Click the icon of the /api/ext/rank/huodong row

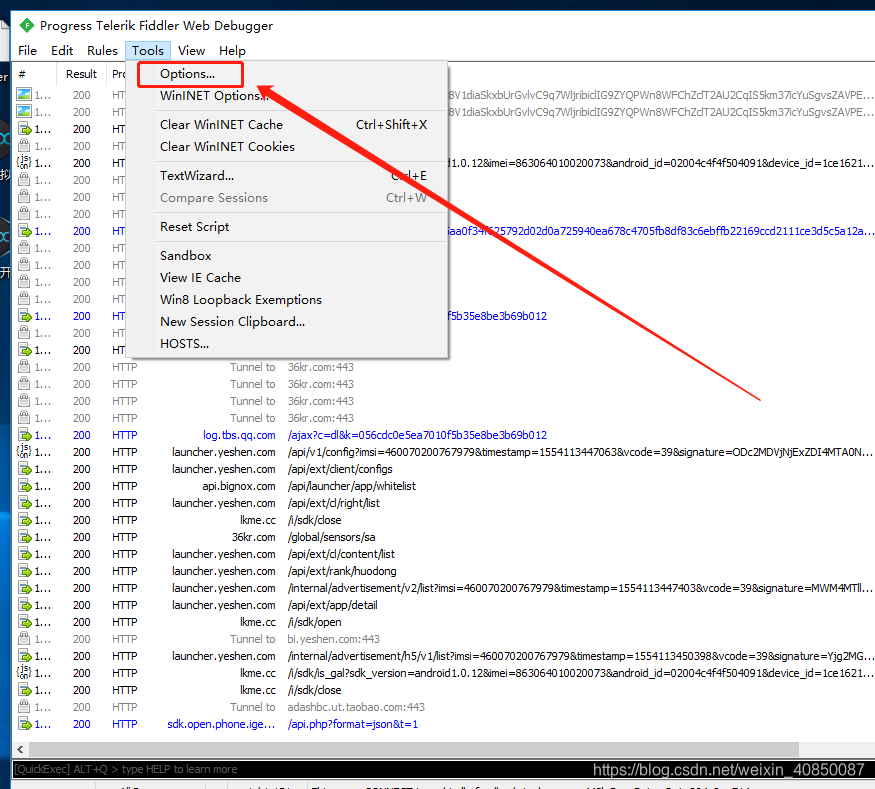tap(25, 571)
